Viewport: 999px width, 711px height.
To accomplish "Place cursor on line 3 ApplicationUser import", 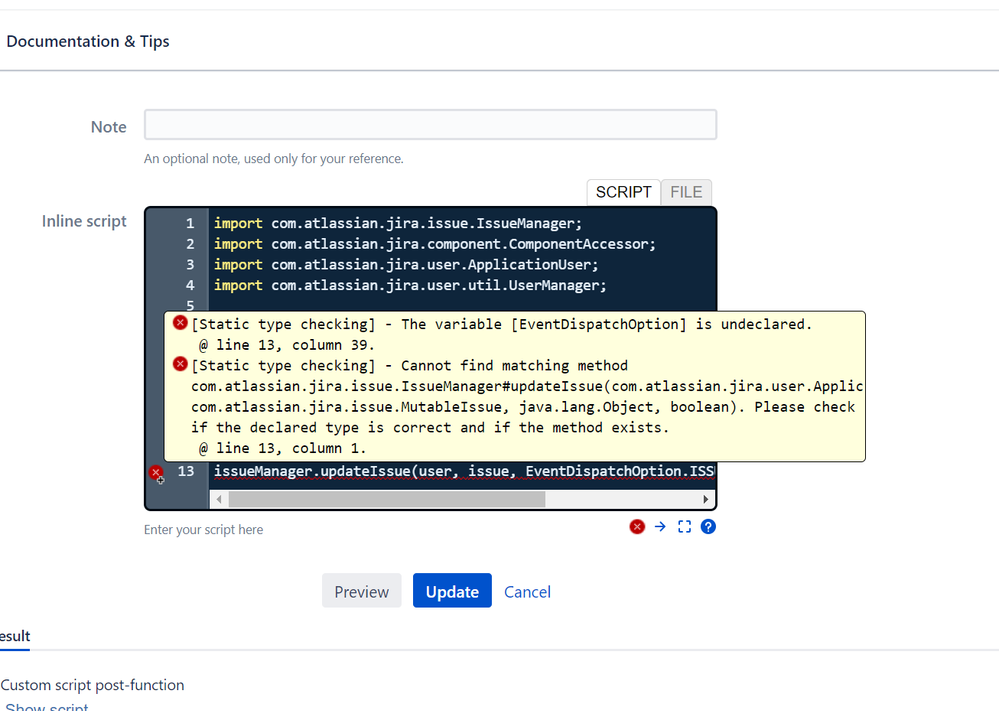I will [406, 264].
